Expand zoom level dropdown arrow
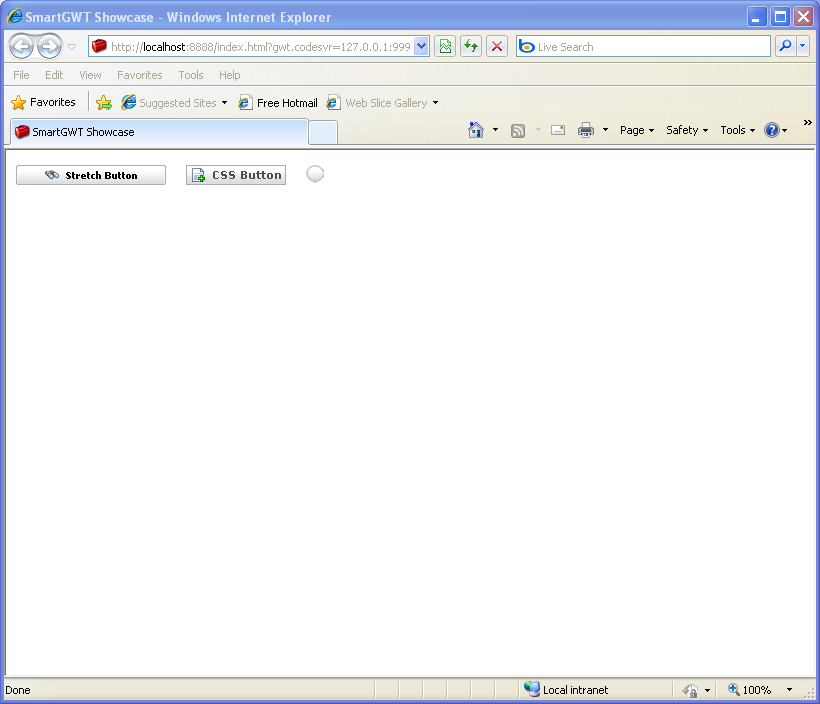Screen dimensions: 820x704 tap(789, 690)
